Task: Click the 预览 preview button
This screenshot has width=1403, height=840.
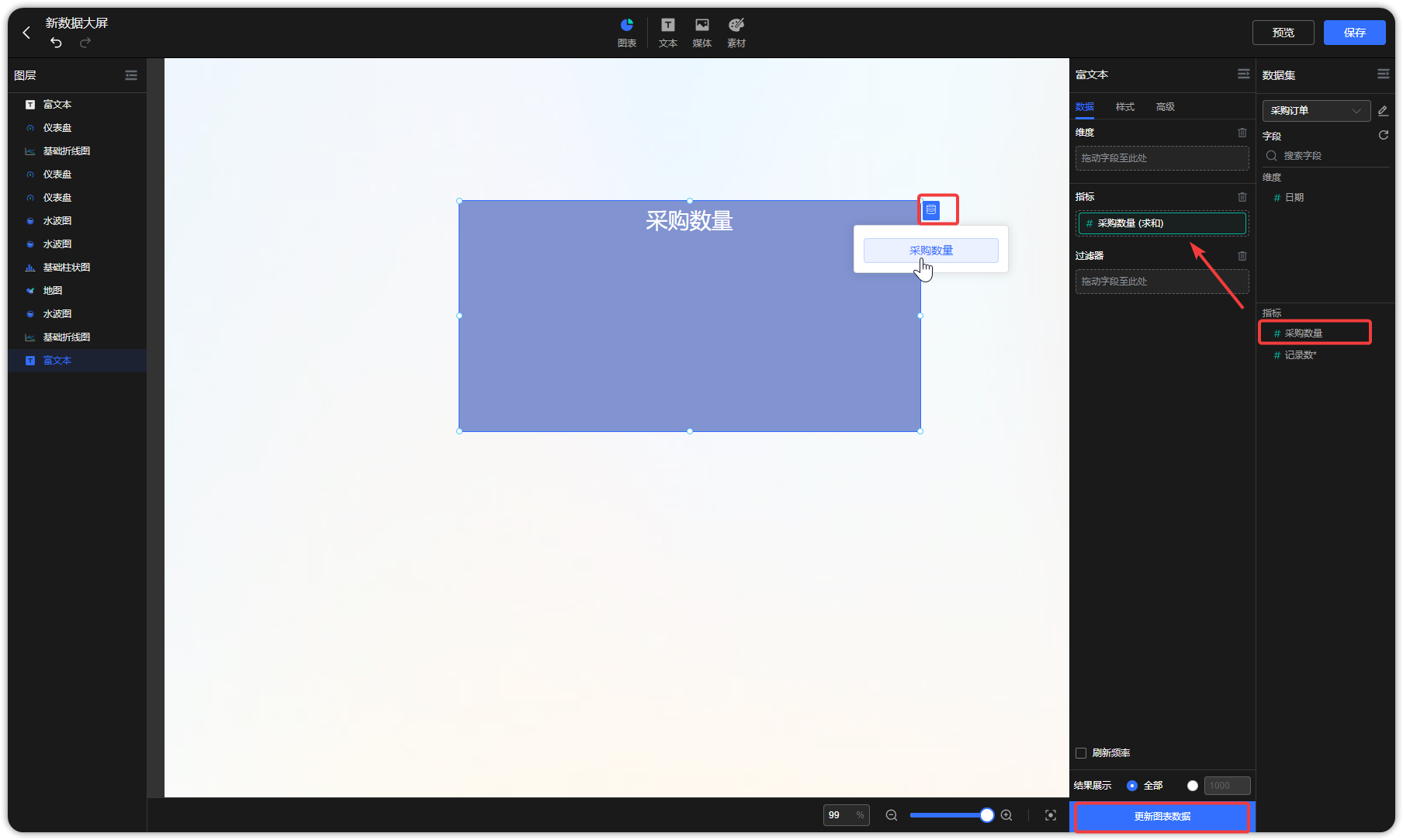Action: click(x=1283, y=33)
